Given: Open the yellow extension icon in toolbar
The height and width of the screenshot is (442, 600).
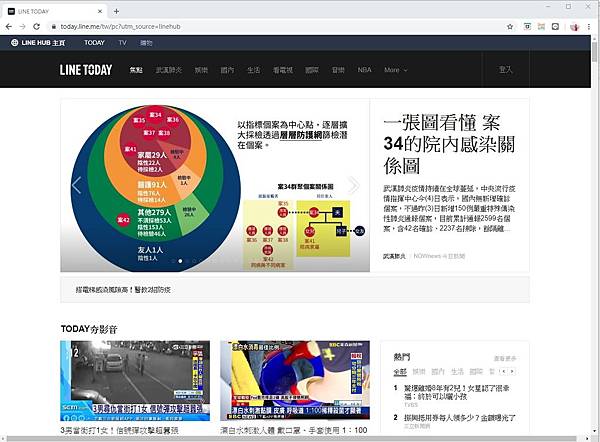Looking at the screenshot, I should 541,26.
